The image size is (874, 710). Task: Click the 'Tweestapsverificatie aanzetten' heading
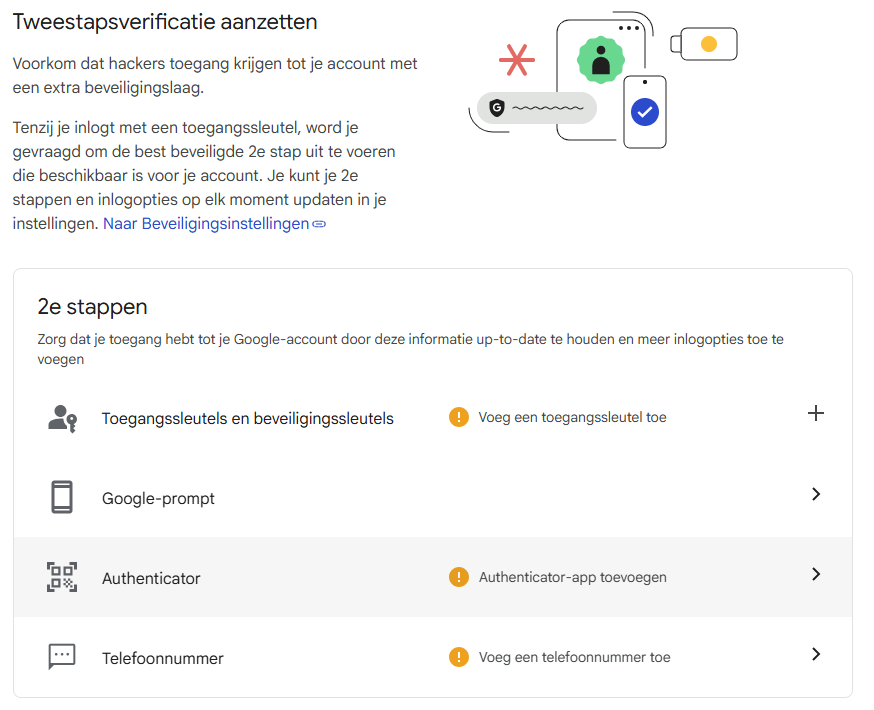[165, 22]
